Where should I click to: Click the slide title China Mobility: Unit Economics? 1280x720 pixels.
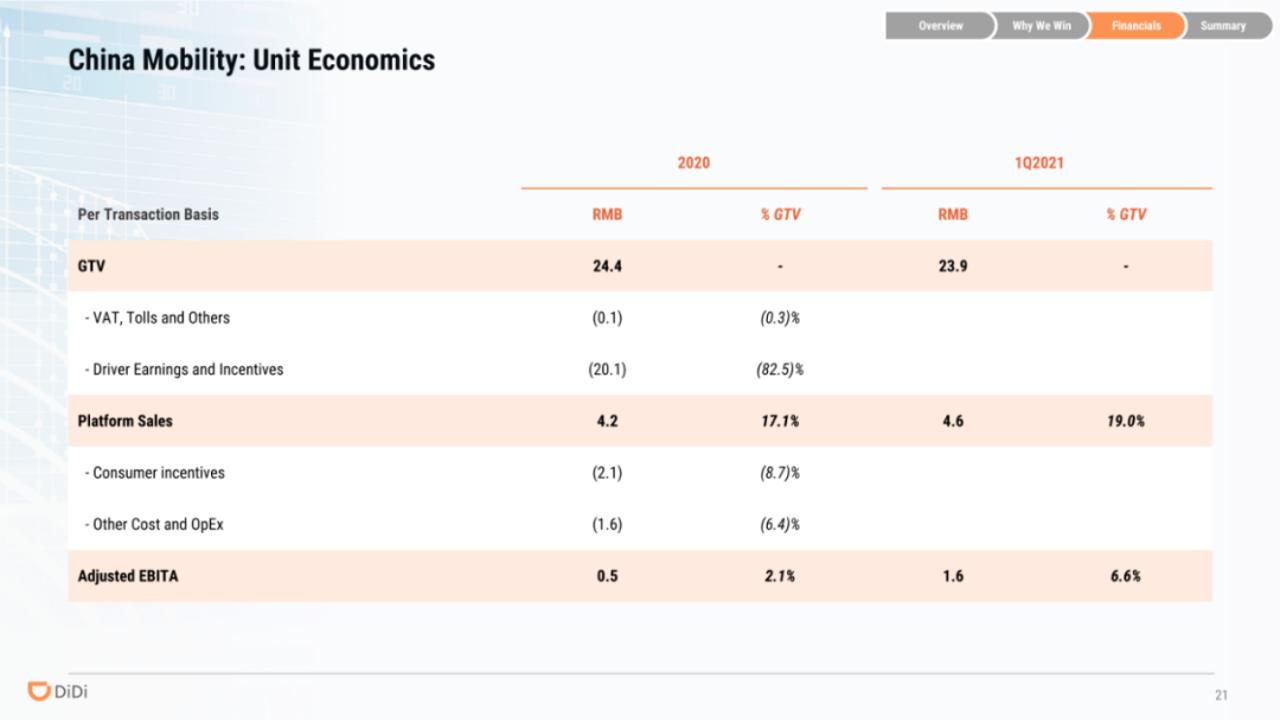(x=252, y=60)
